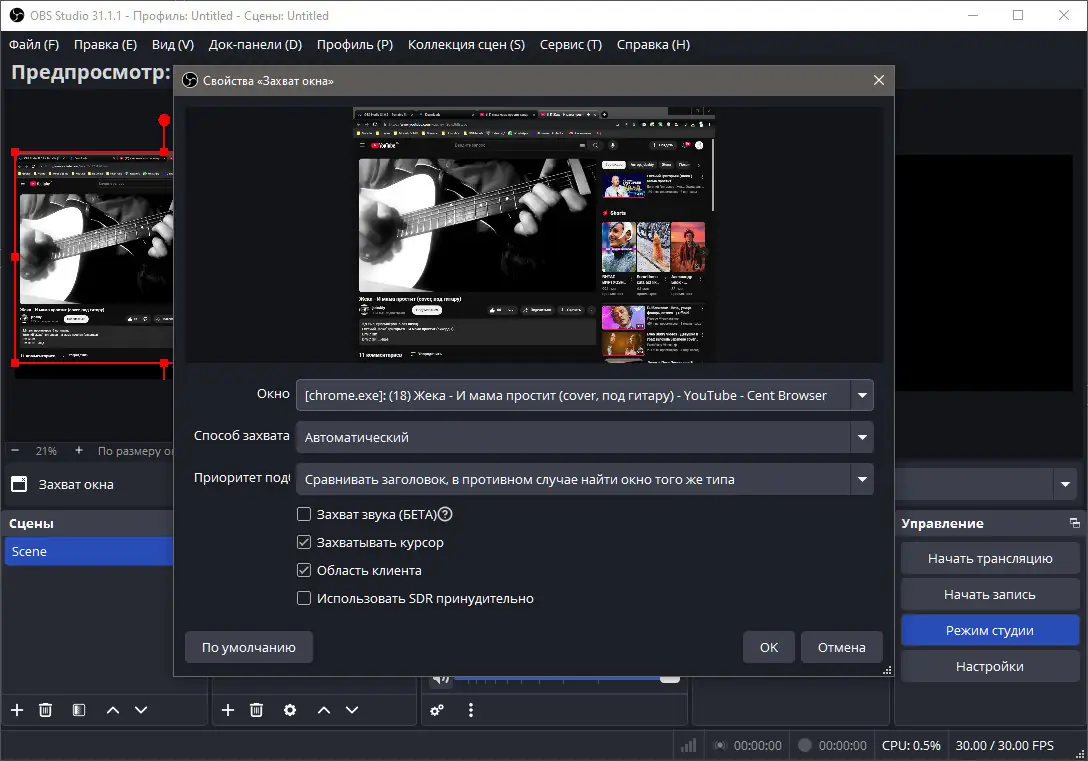Viewport: 1088px width, 761px height.
Task: Open the Профиль (P) menu
Action: click(x=355, y=44)
